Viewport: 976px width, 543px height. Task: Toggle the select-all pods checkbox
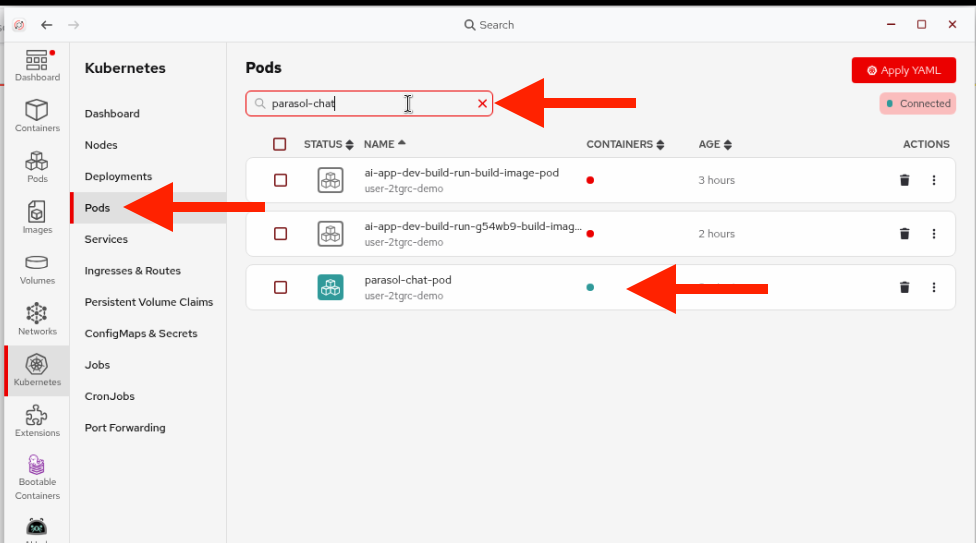tap(280, 144)
